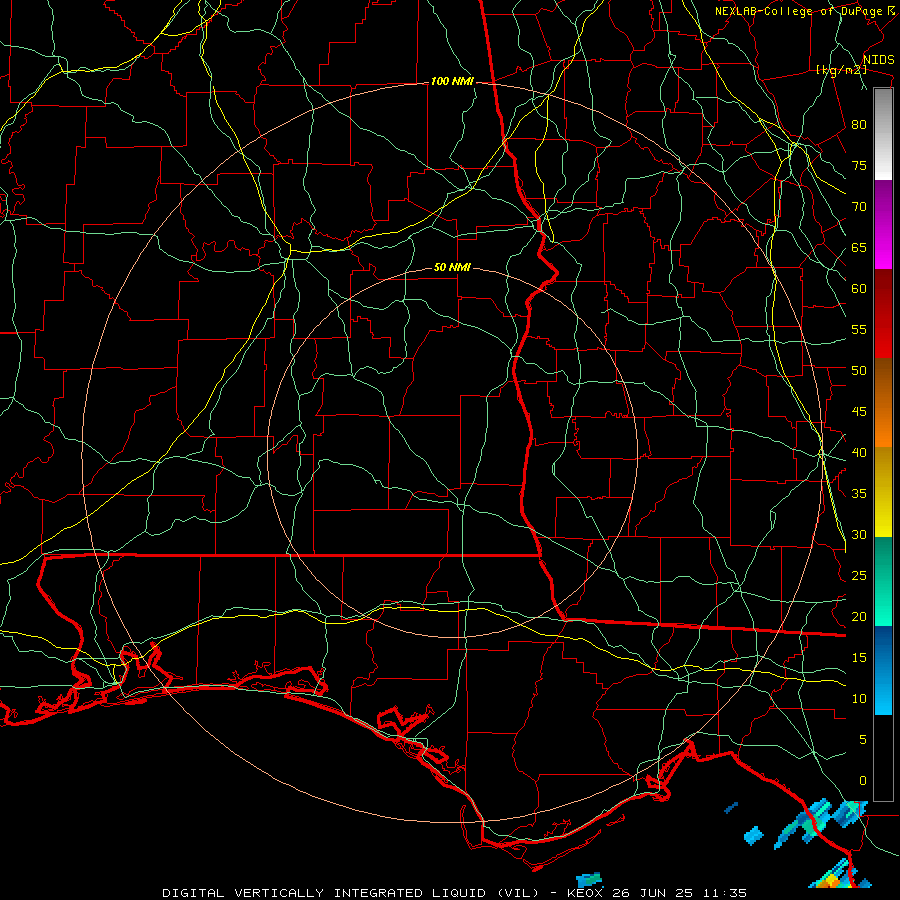This screenshot has height=900, width=900.
Task: Click the 26 JUN 25 date in the footer
Action: [x=653, y=893]
